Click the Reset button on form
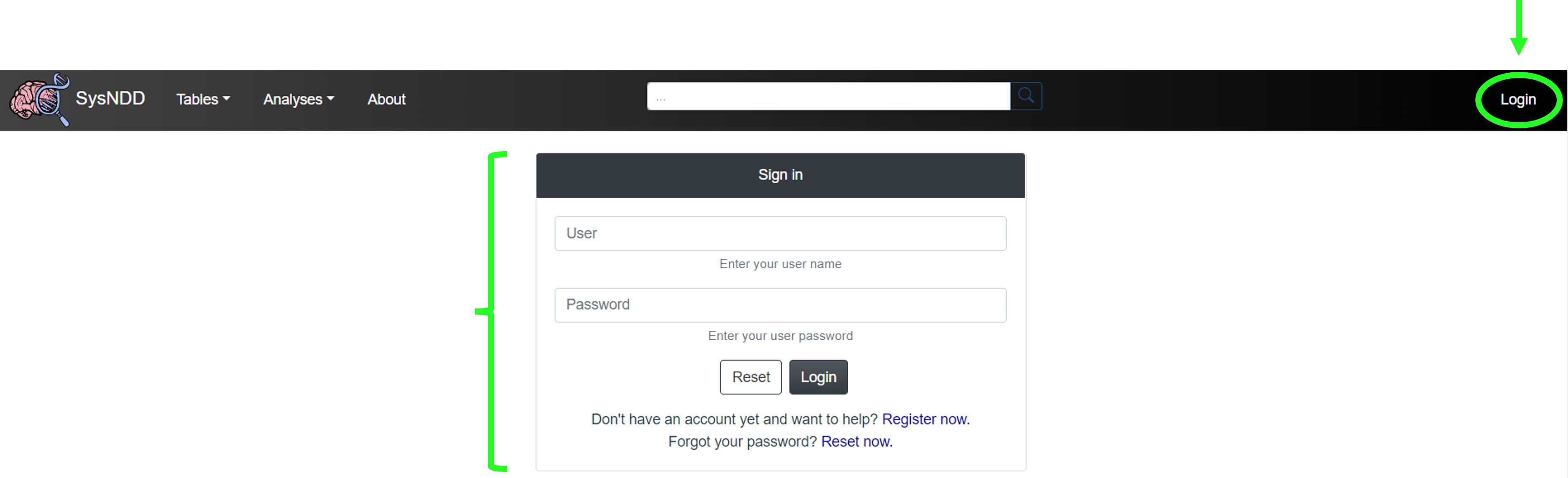Screen dimensions: 1568x478 click(x=750, y=377)
